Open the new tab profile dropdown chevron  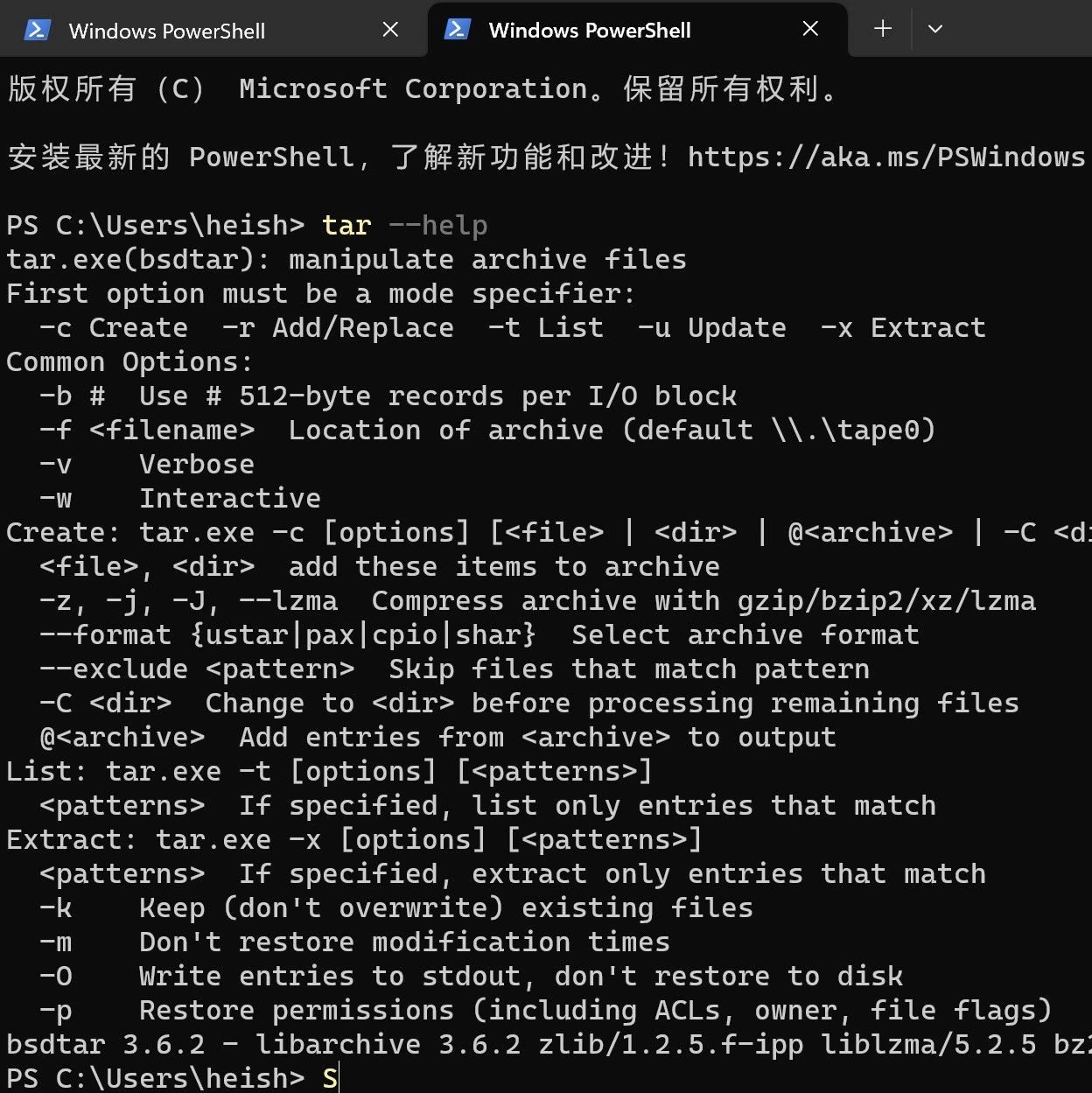(x=934, y=30)
